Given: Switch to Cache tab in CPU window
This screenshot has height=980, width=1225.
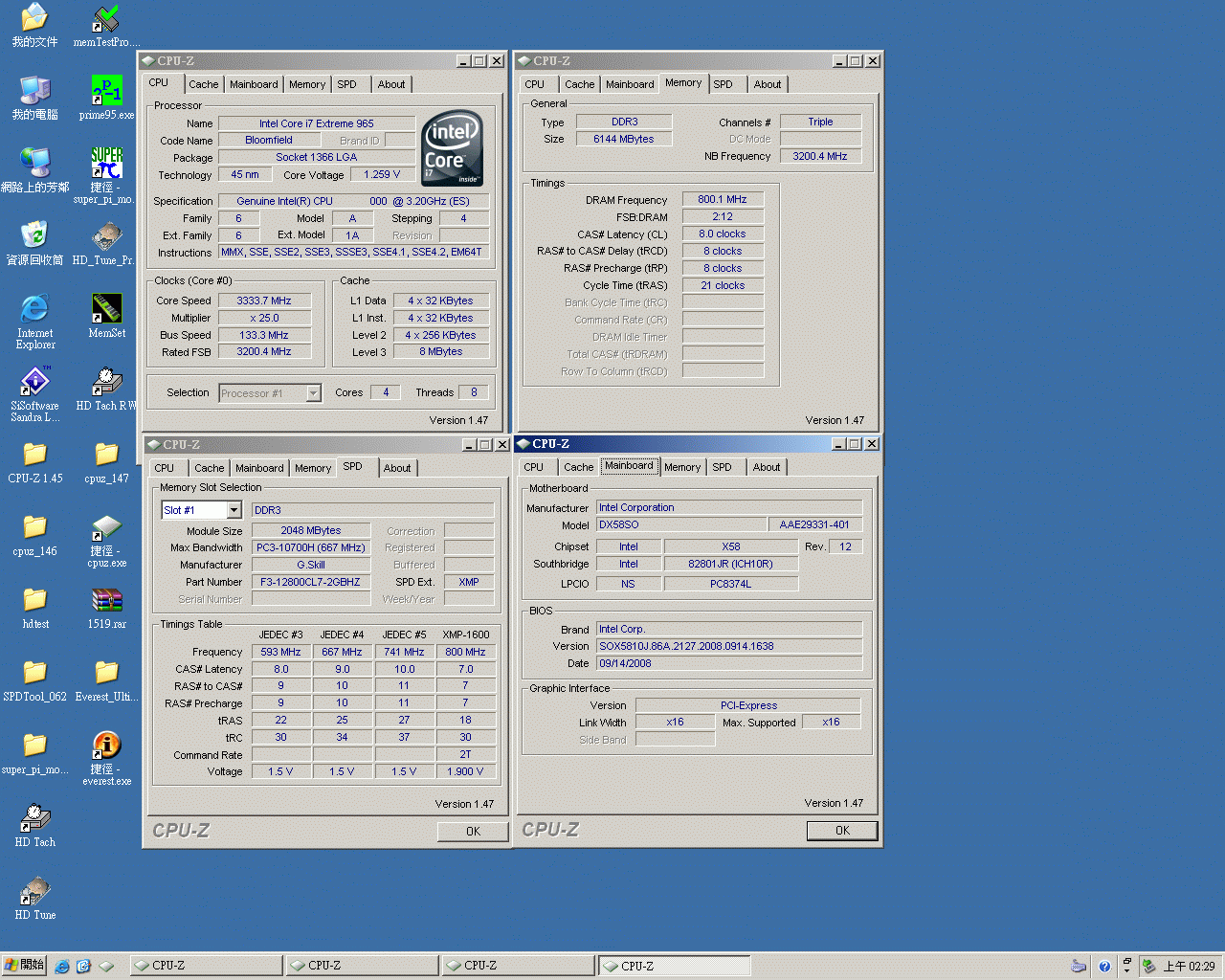Looking at the screenshot, I should click(203, 84).
